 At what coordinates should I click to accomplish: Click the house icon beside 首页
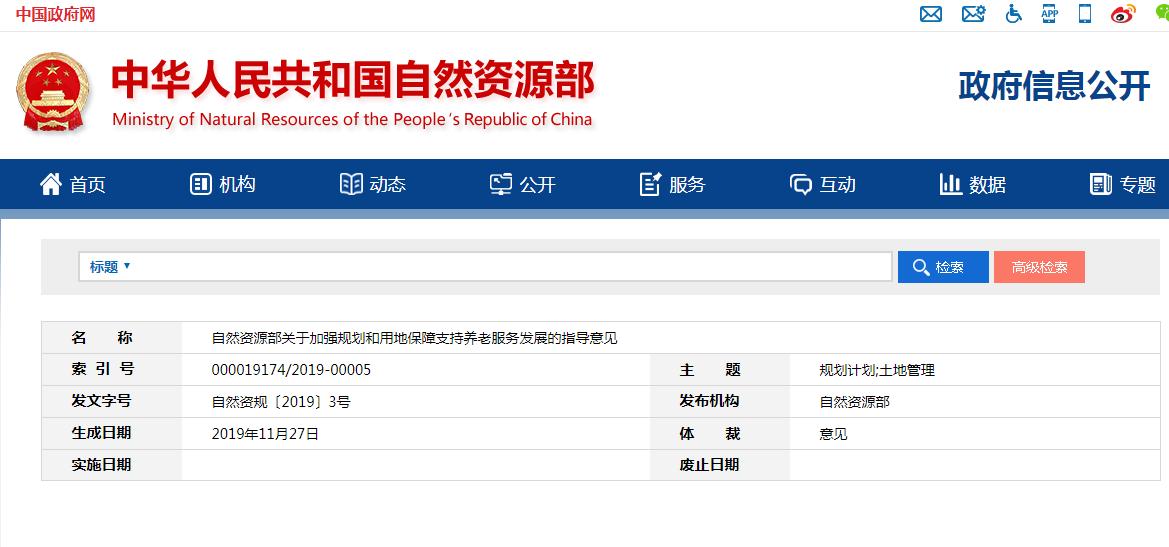click(x=51, y=184)
